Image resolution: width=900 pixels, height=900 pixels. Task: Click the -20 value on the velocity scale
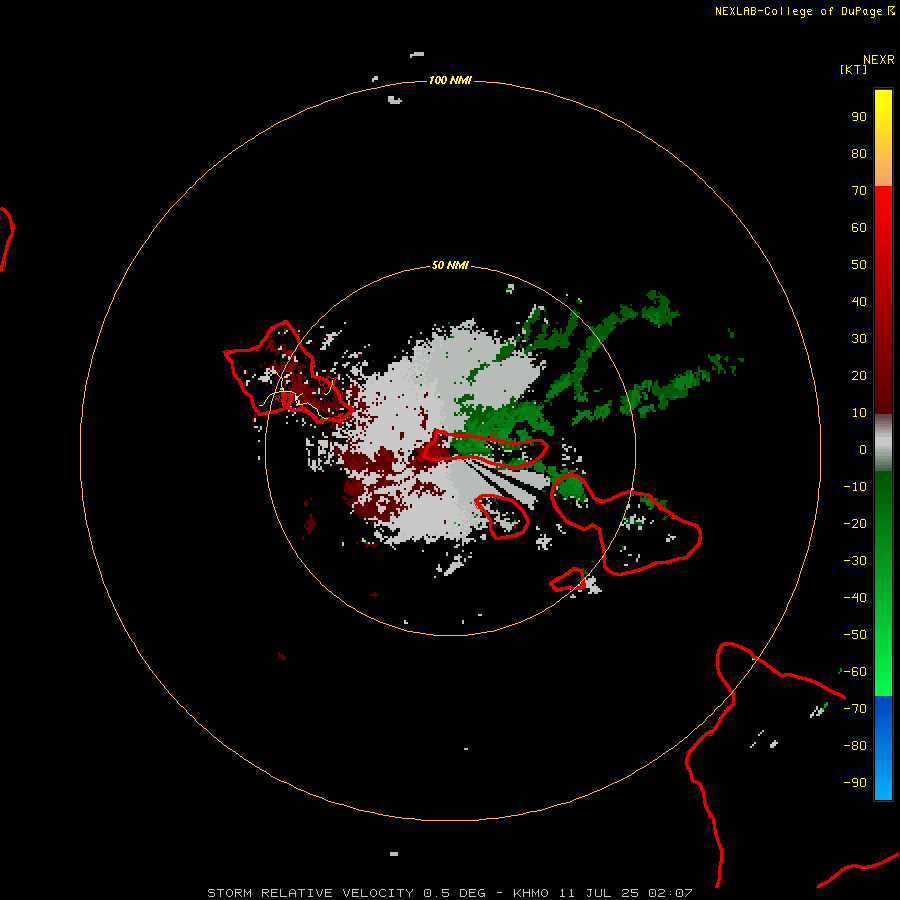pos(855,523)
